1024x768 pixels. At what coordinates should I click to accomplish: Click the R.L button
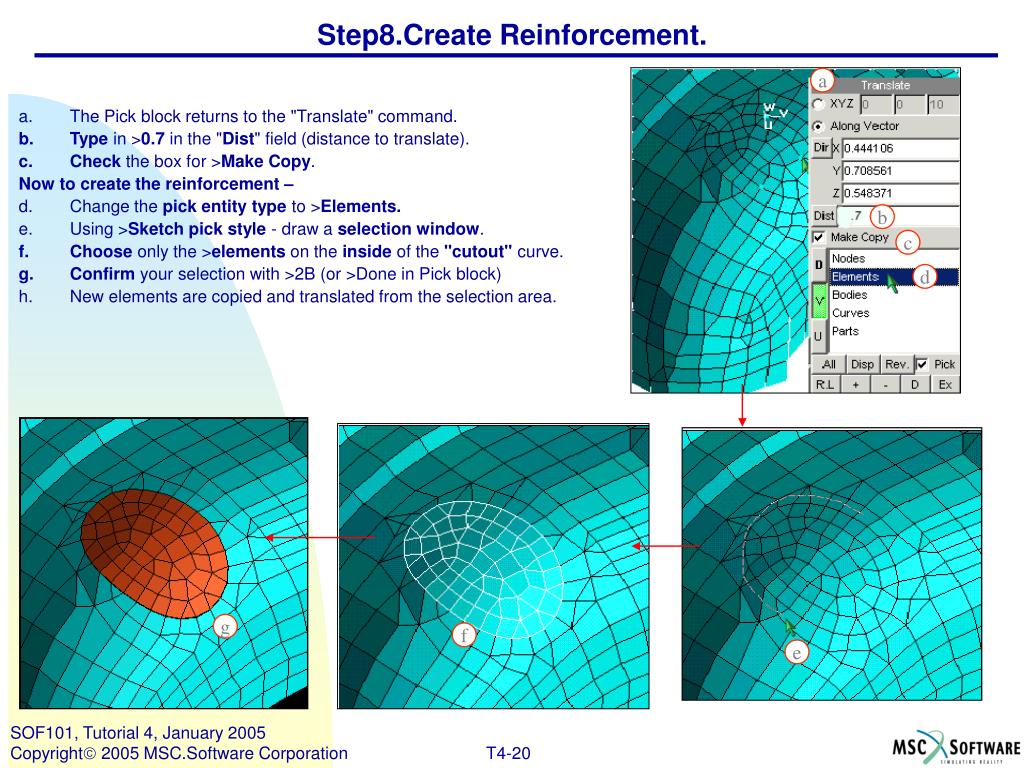[825, 385]
